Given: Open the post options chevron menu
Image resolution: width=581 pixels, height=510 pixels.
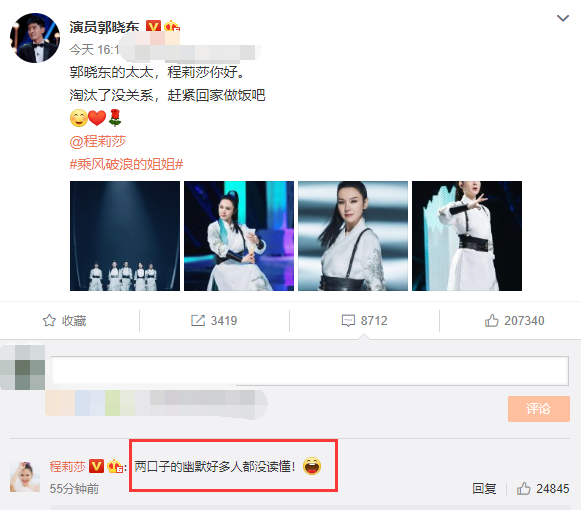Looking at the screenshot, I should pyautogui.click(x=563, y=18).
